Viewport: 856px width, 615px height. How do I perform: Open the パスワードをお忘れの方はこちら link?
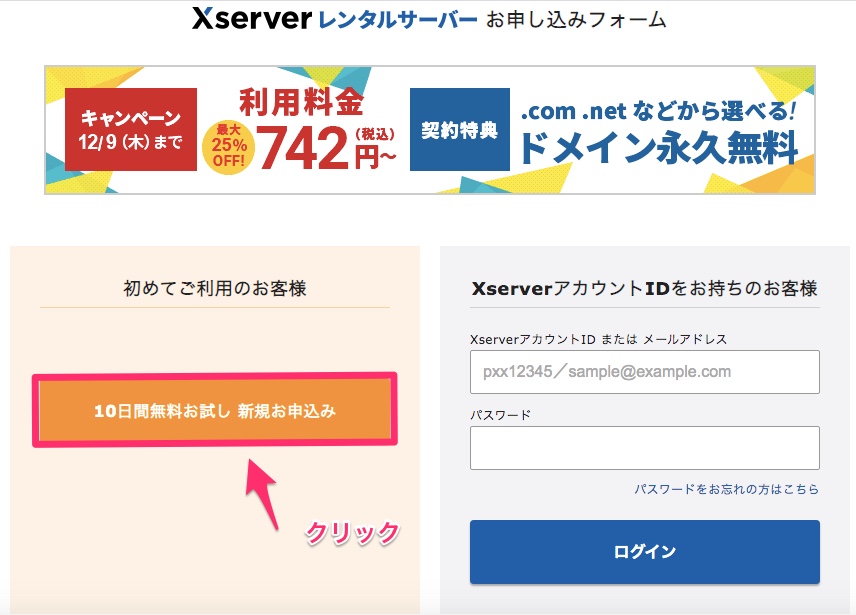point(726,489)
